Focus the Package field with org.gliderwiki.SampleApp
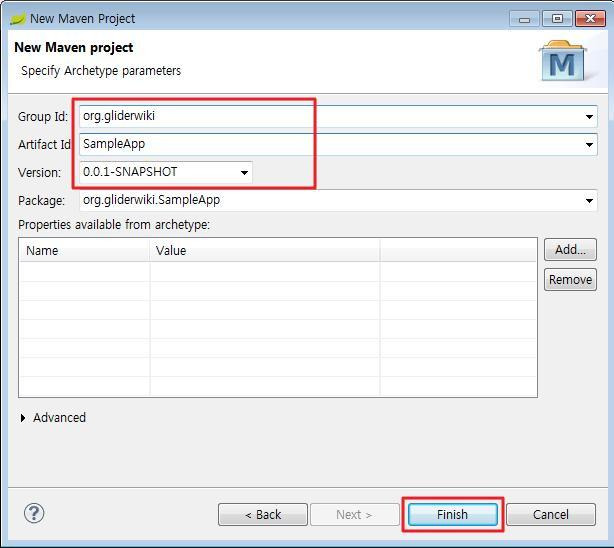Screen dimensions: 614x548 (338, 201)
